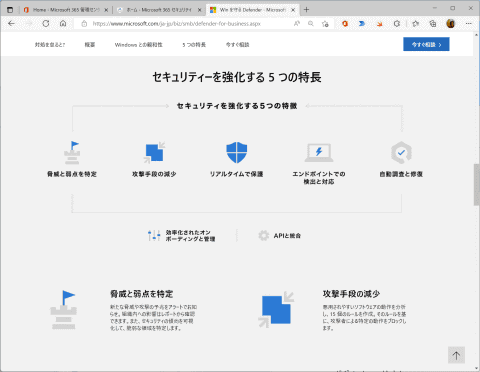Open the blue arrow extension icon
Image resolution: width=480 pixels, height=372 pixels.
362,24
